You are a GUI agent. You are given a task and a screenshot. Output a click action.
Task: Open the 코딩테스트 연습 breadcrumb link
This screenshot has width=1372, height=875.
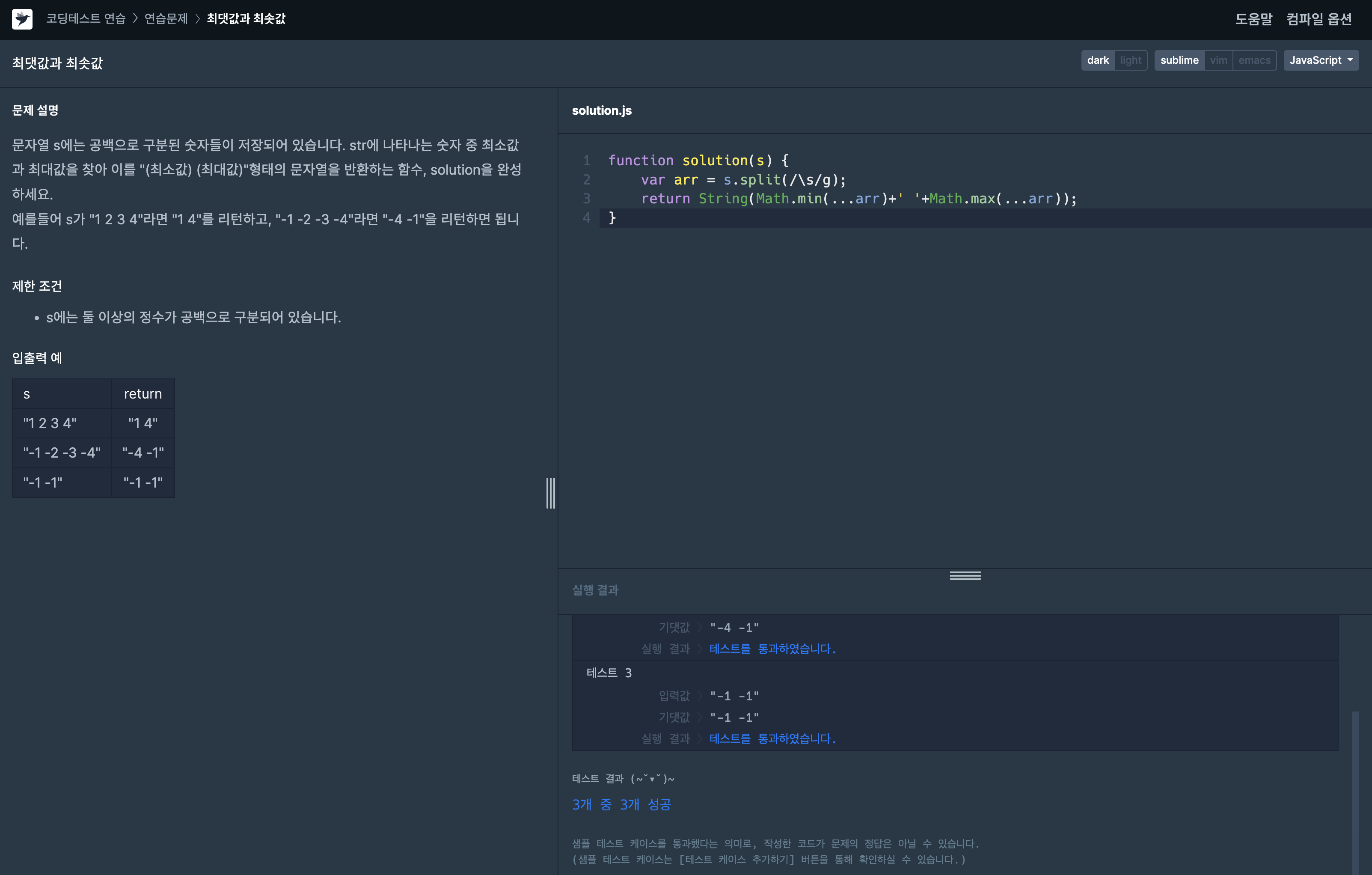[86, 19]
